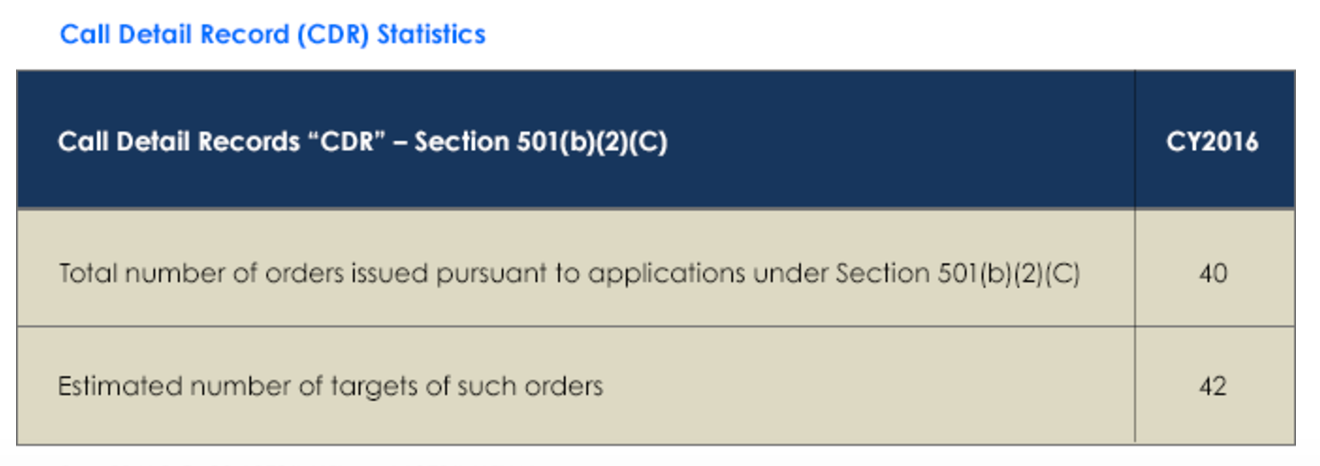Screen dimensions: 1320x466
Task: Select the Estimated number of targets row
Action: [656, 385]
